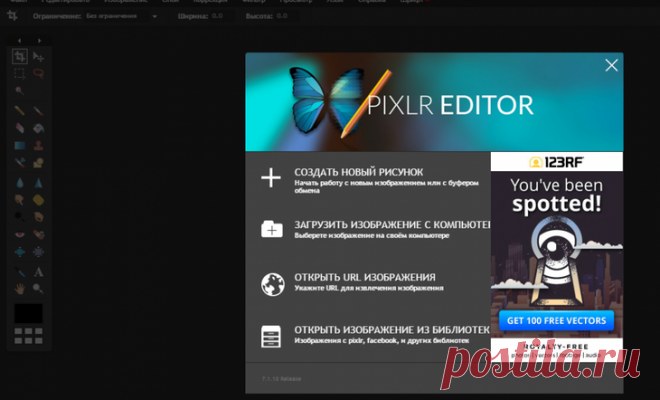
Task: Select the Zoom magnifier tool
Action: [x=38, y=288]
